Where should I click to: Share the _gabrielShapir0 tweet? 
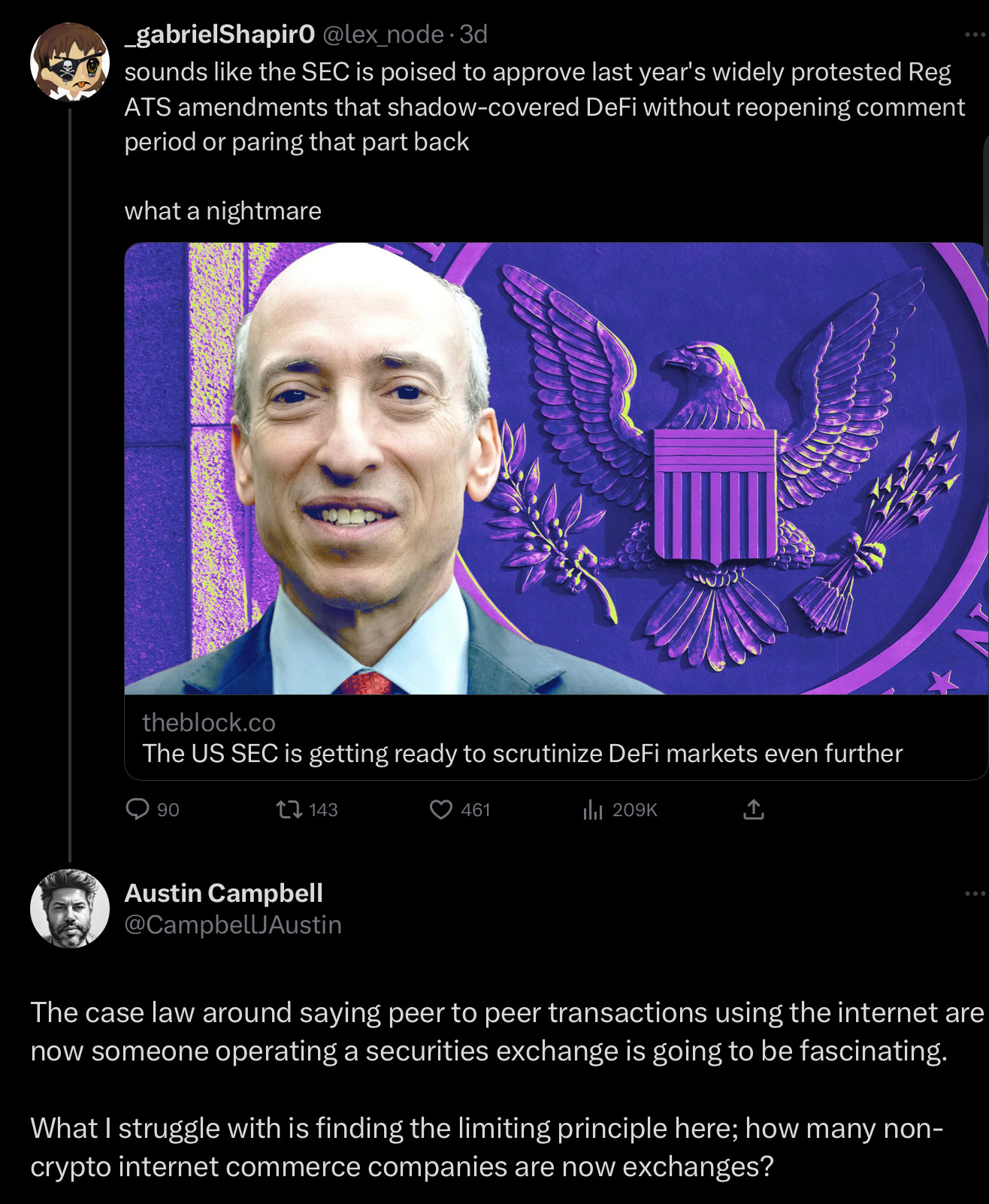753,809
